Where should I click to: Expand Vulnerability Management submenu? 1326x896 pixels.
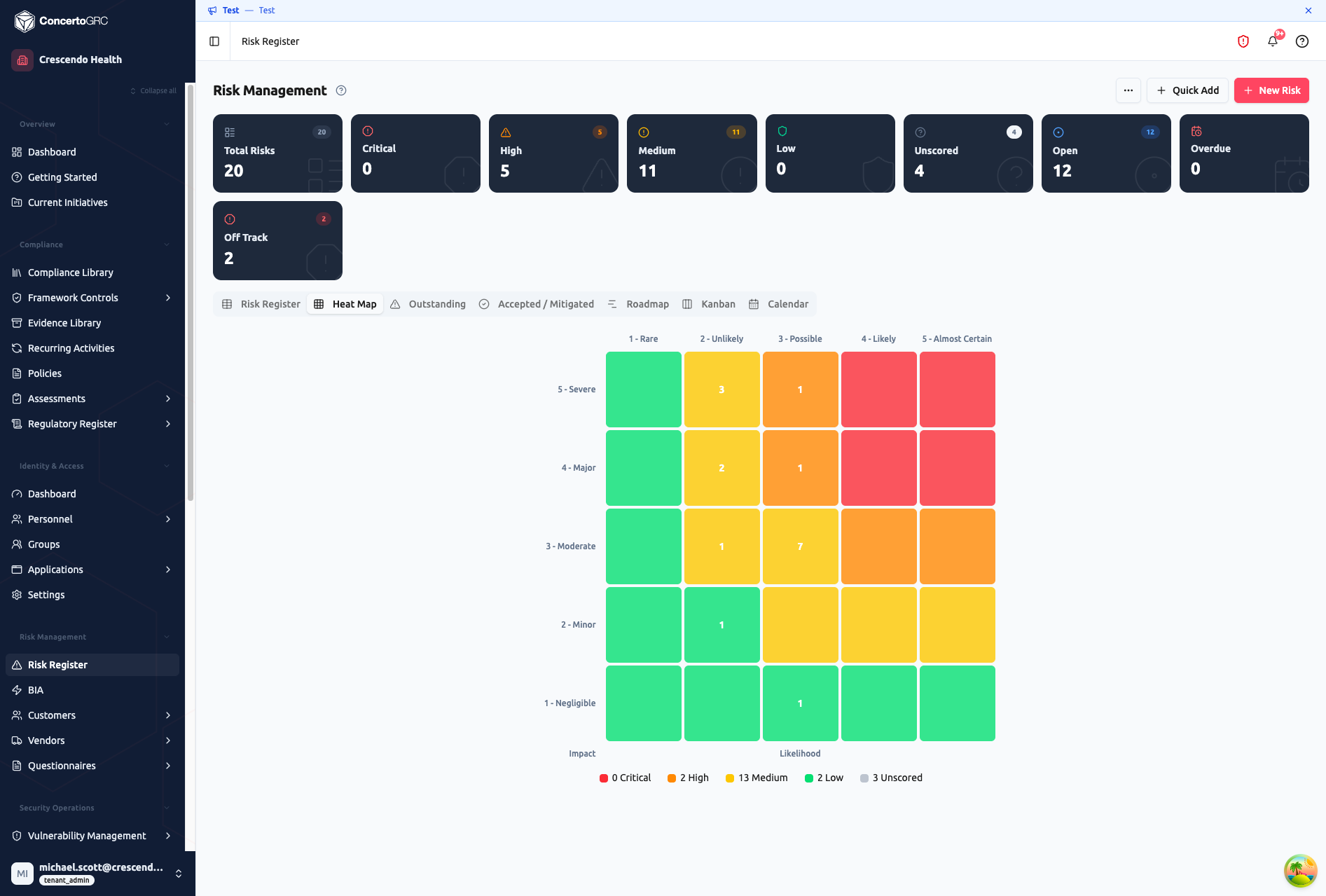click(x=168, y=836)
